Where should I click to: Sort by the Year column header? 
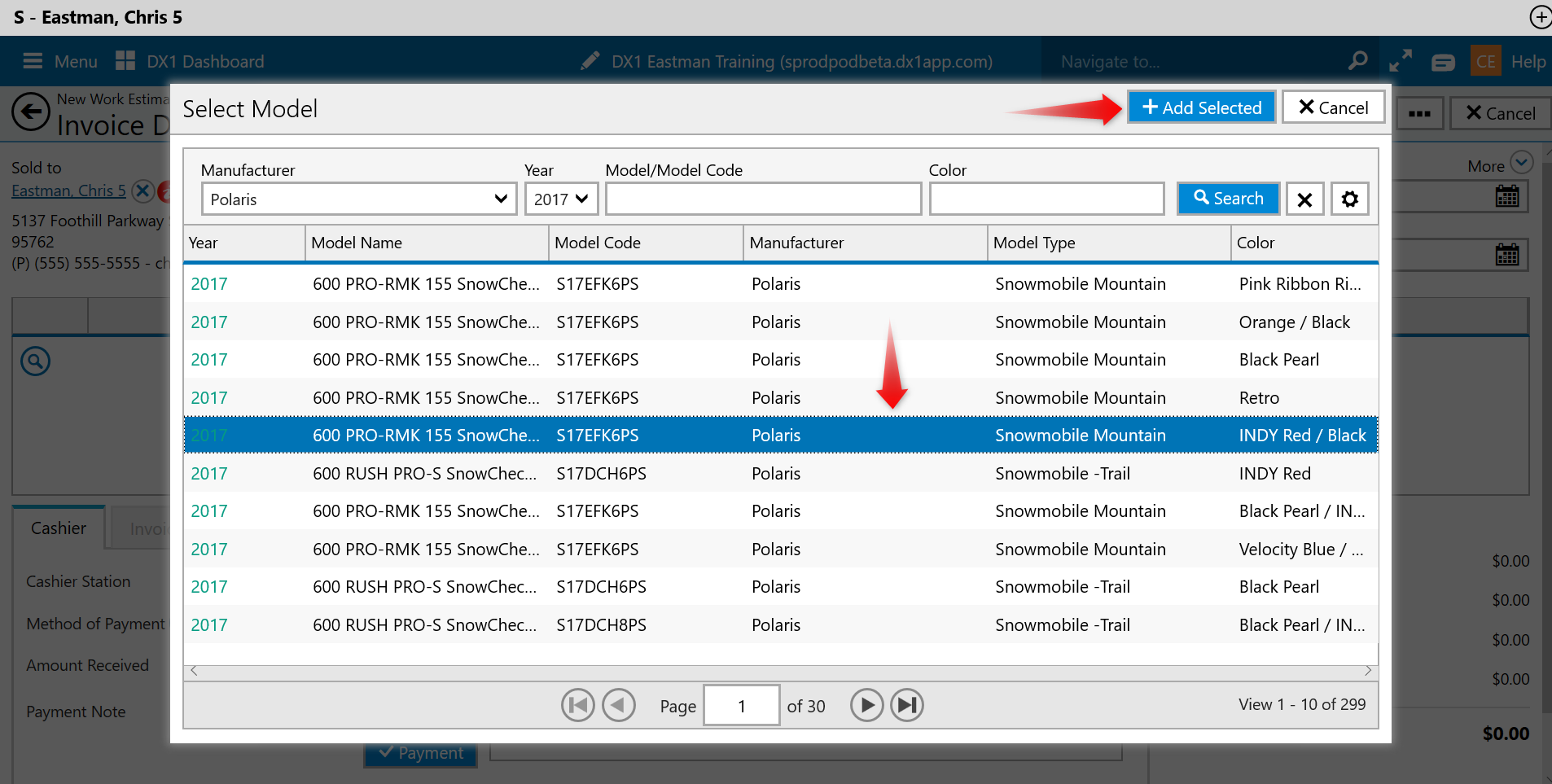pos(244,243)
